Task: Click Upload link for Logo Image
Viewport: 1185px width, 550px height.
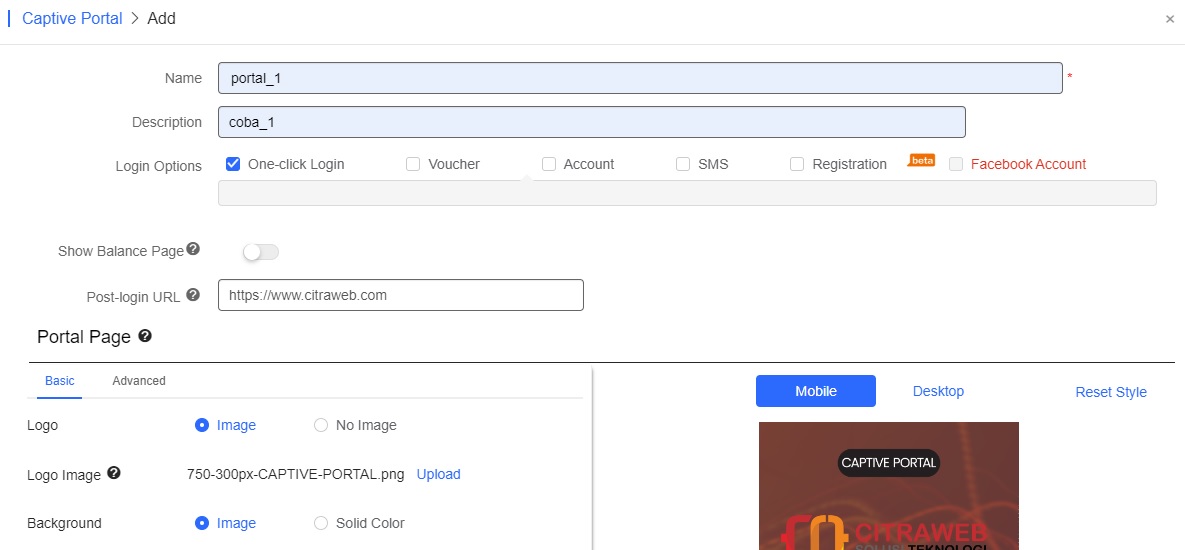Action: coord(438,474)
